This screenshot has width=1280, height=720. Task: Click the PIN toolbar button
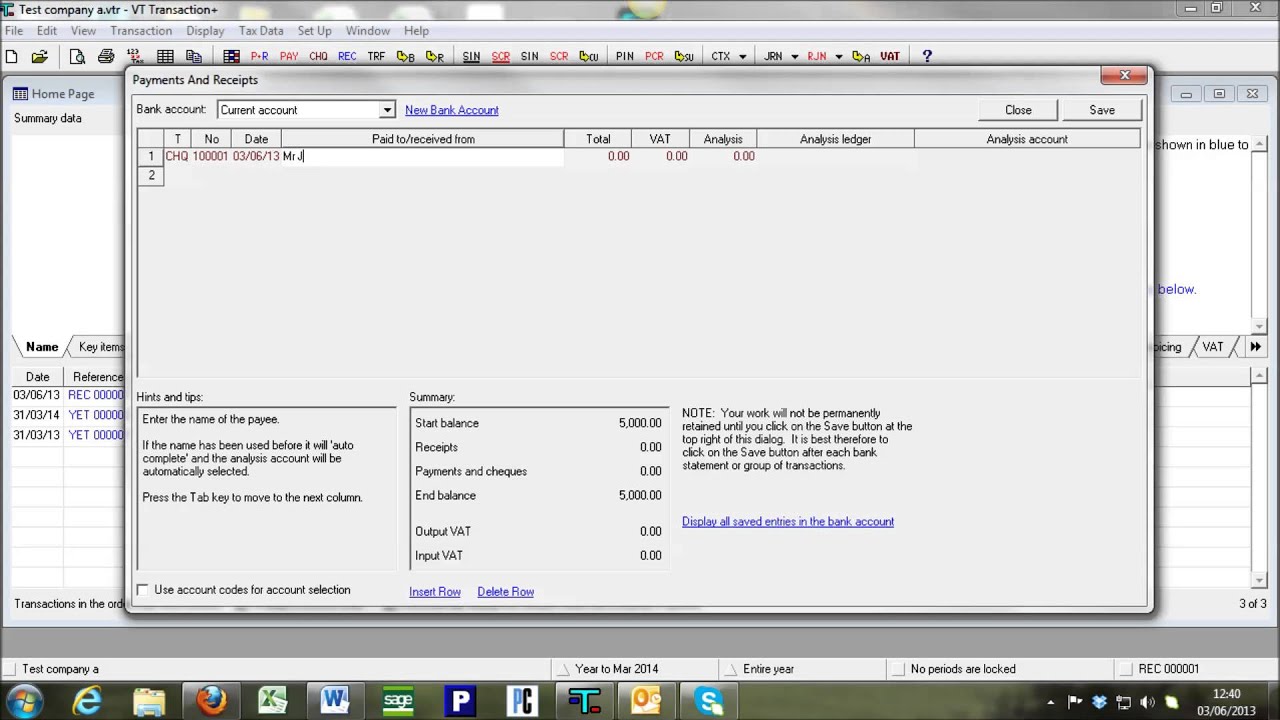(625, 57)
